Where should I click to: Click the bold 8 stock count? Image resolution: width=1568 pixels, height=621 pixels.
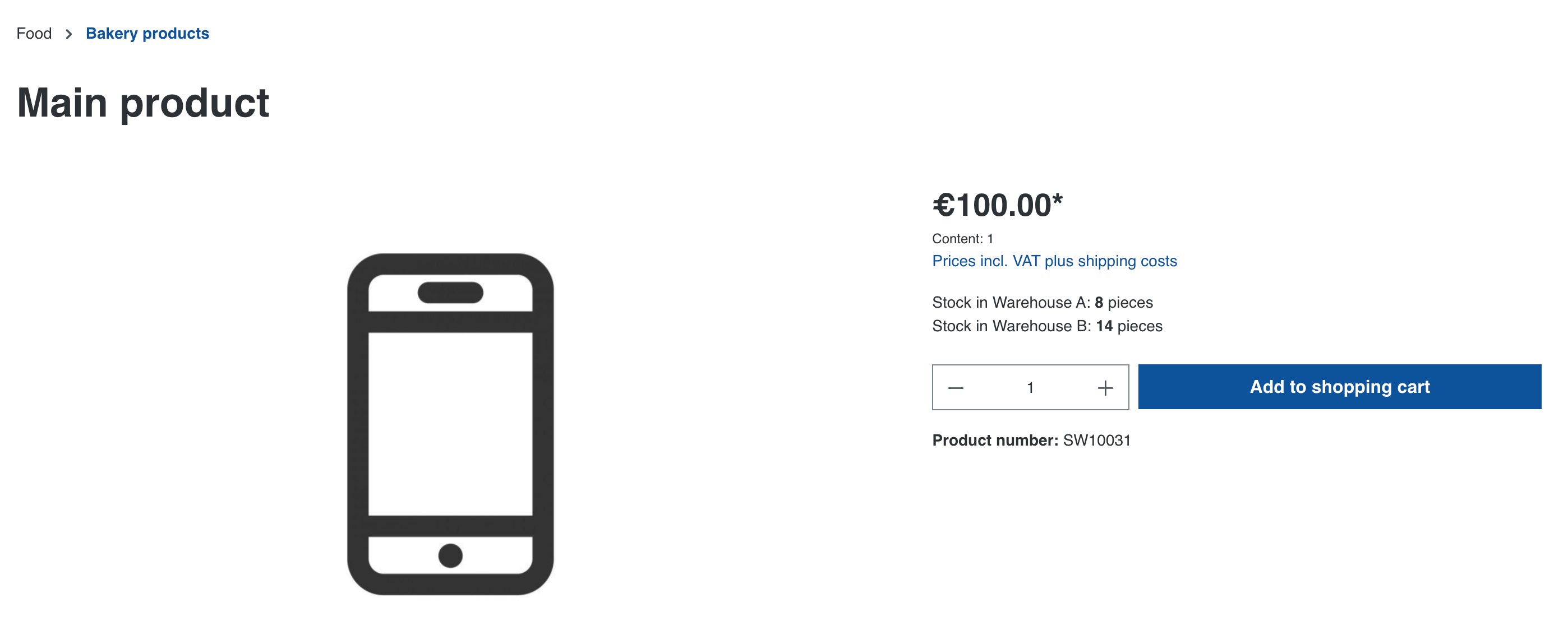[1099, 302]
